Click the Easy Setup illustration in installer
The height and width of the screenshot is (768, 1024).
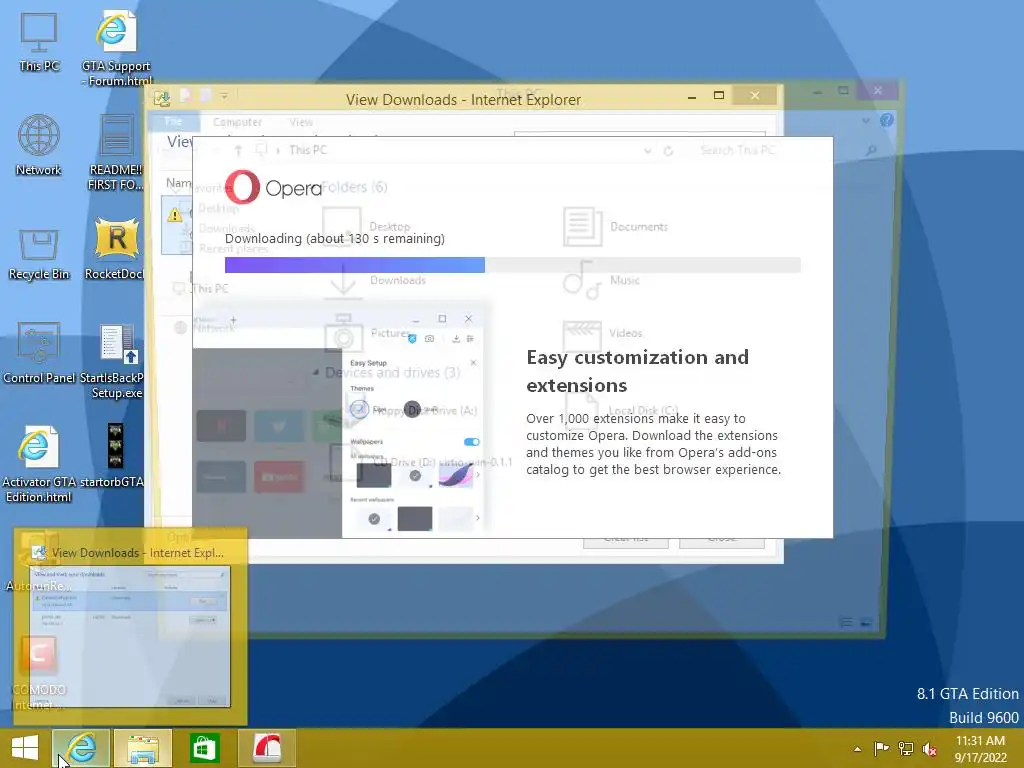340,423
